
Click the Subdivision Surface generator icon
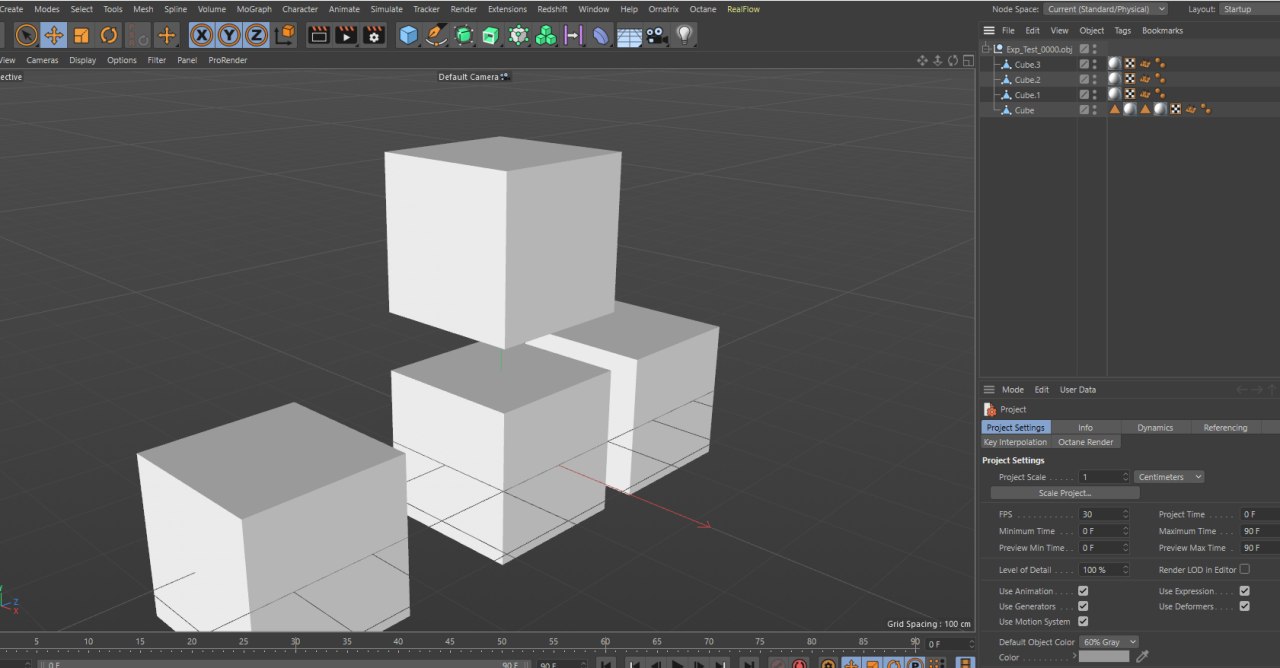tap(464, 35)
